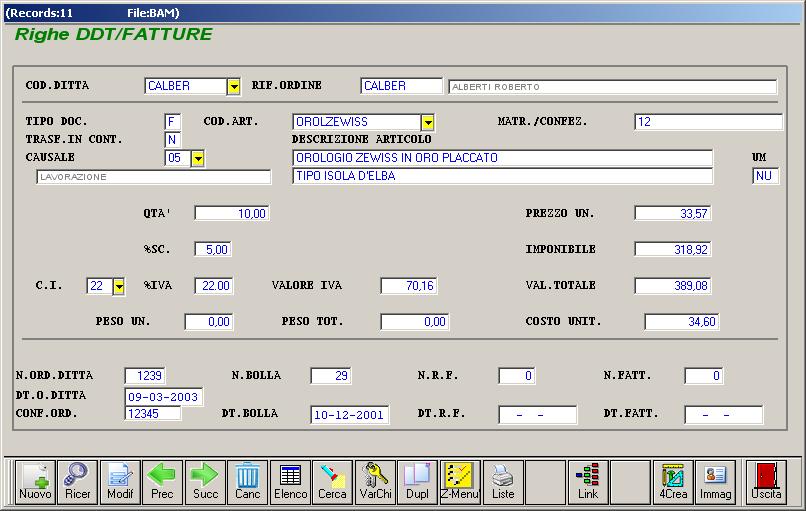The width and height of the screenshot is (806, 511).
Task: Click the Canc trash bin icon
Action: pyautogui.click(x=248, y=482)
